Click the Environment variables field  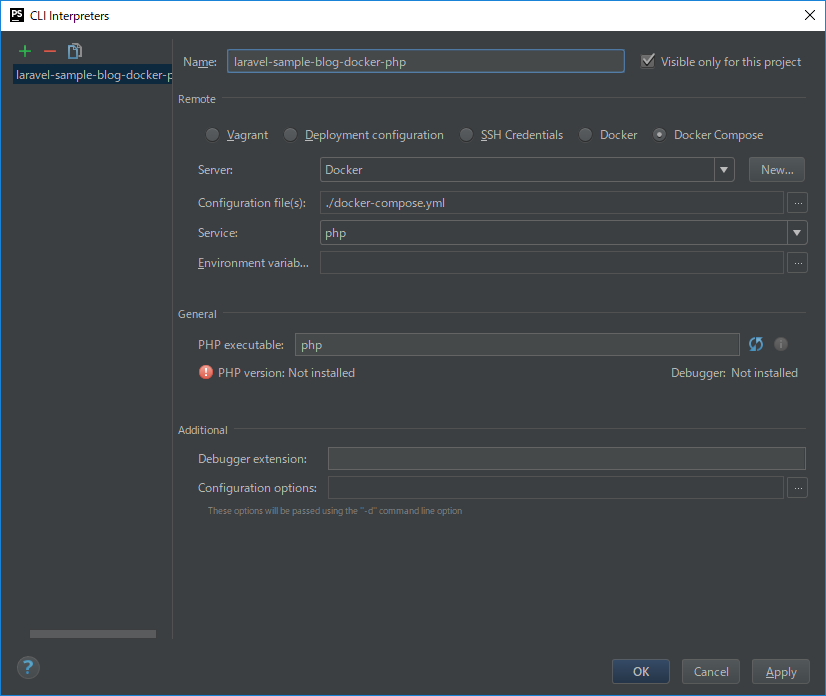(x=552, y=262)
